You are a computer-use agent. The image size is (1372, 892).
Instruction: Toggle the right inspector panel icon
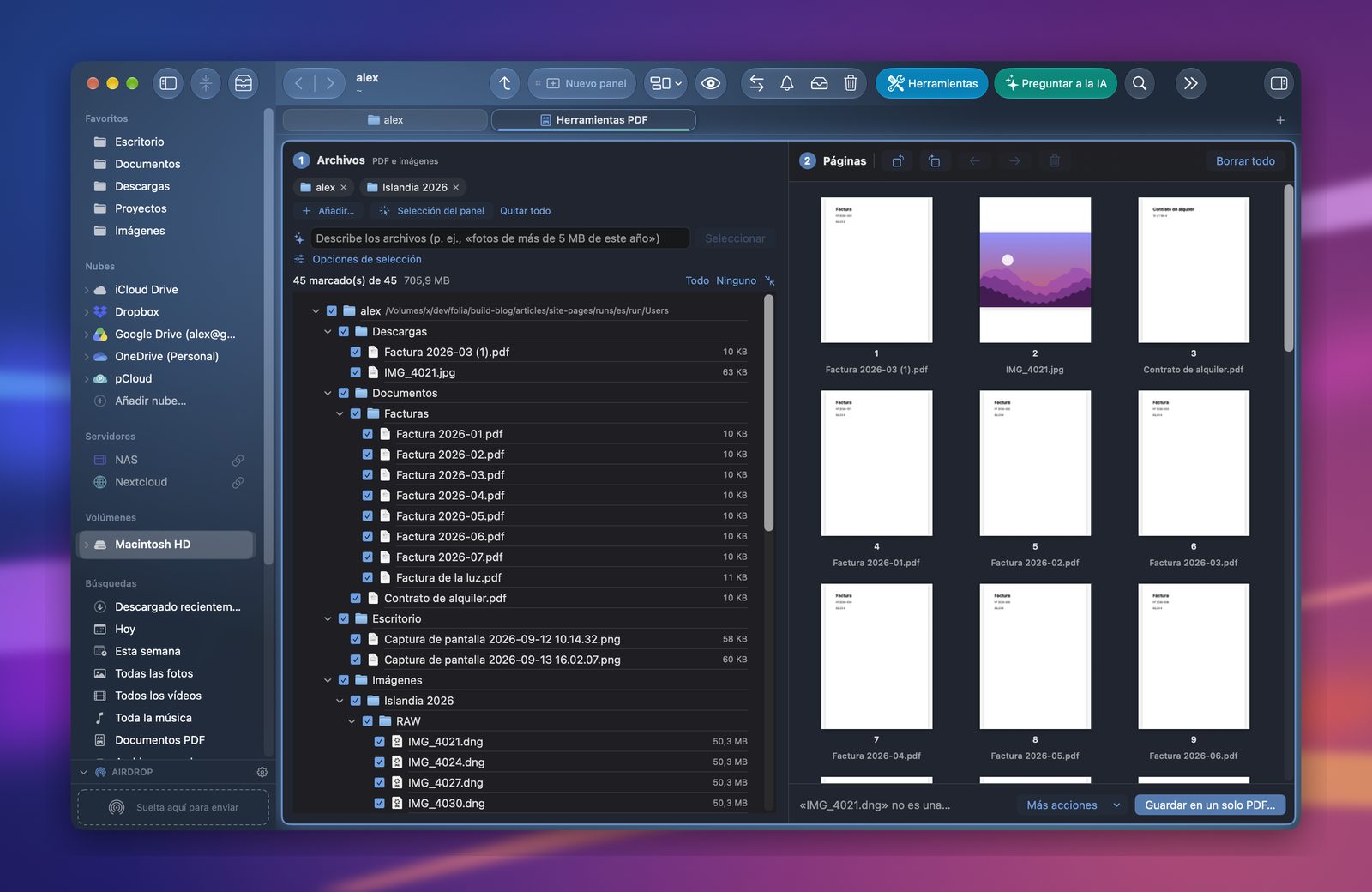tap(1279, 83)
